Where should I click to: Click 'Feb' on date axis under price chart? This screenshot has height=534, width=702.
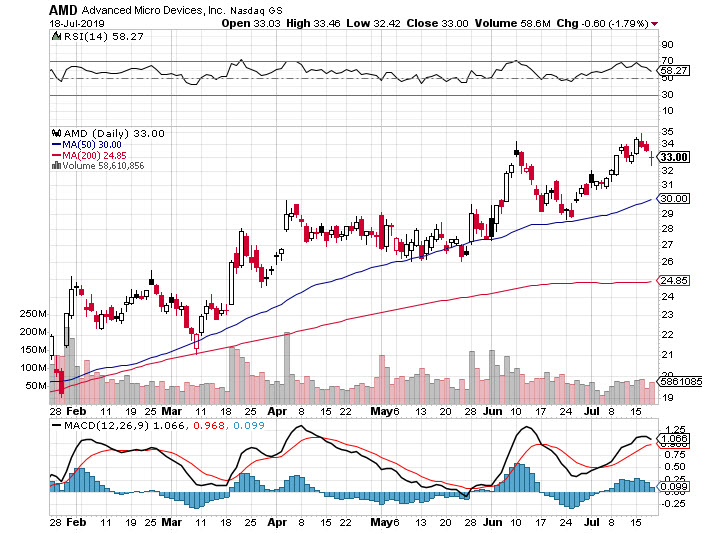tap(76, 411)
